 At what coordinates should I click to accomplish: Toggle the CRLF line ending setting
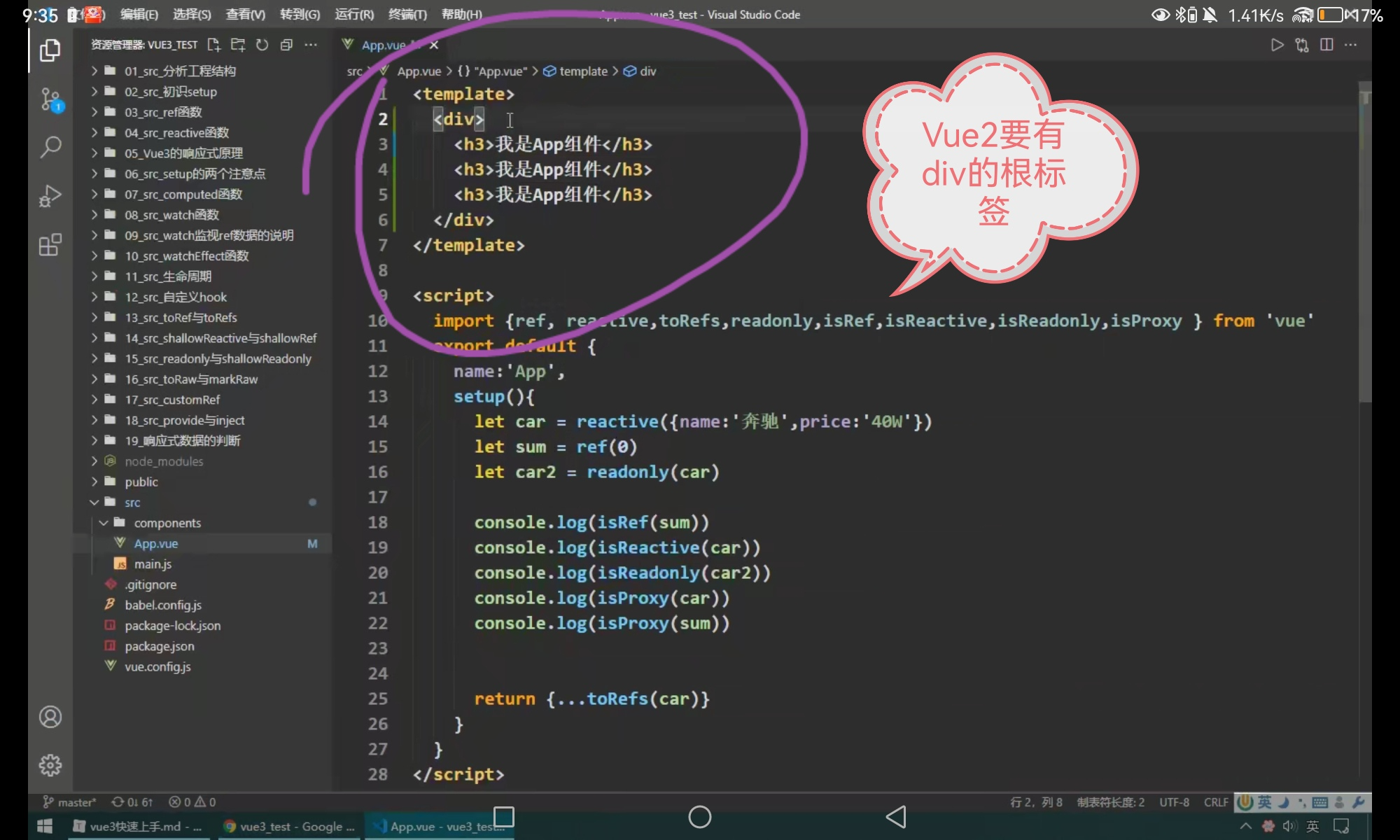(x=1216, y=802)
